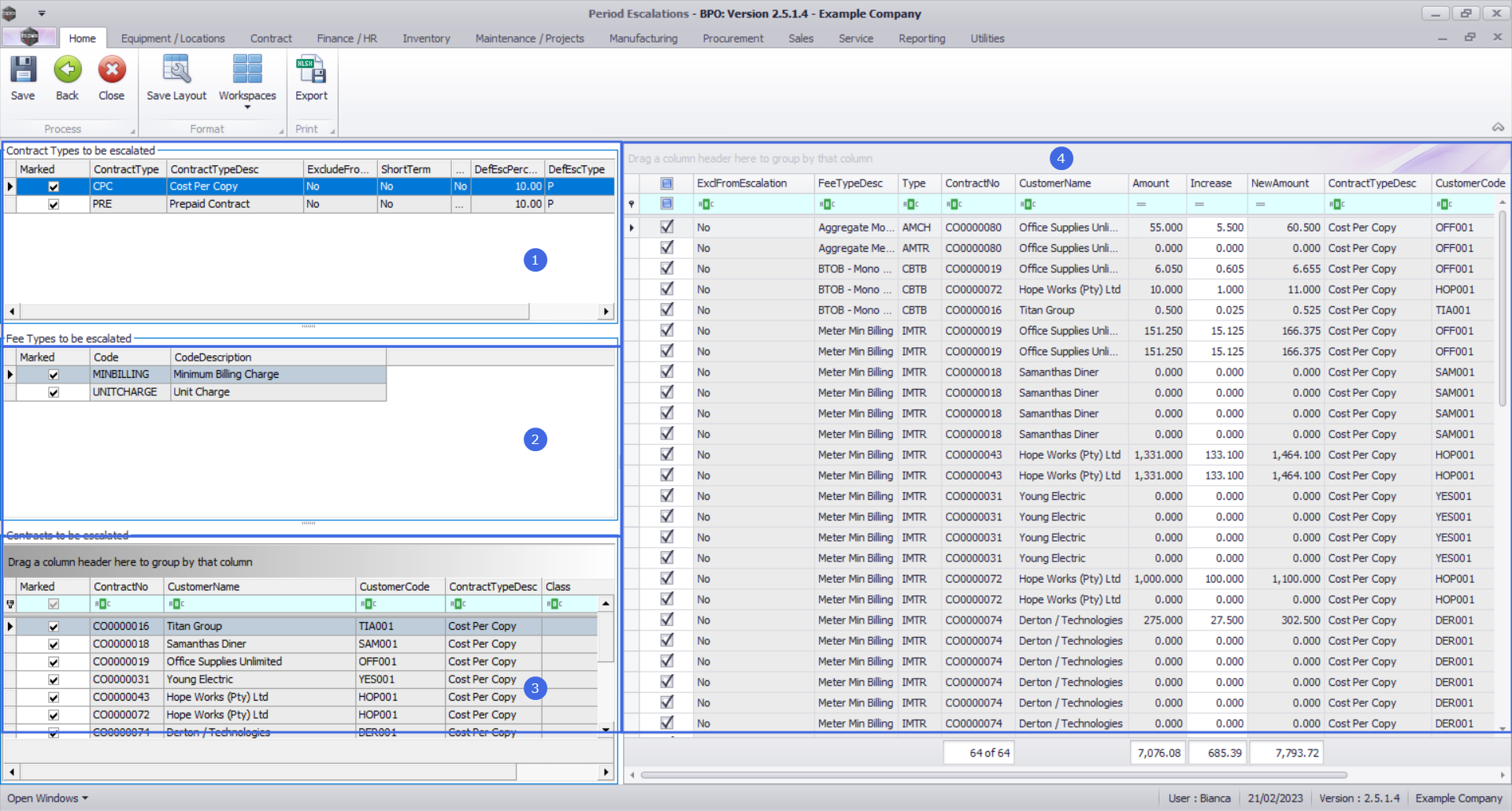Viewport: 1512px width, 811px height.
Task: Click the green Back arrow icon
Action: coord(67,71)
